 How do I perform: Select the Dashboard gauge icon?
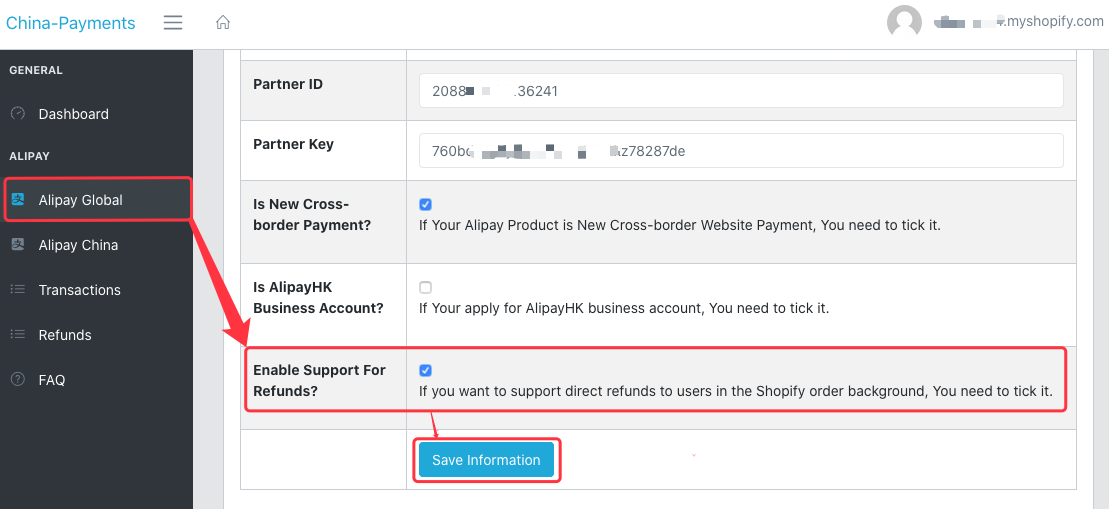pyautogui.click(x=18, y=114)
